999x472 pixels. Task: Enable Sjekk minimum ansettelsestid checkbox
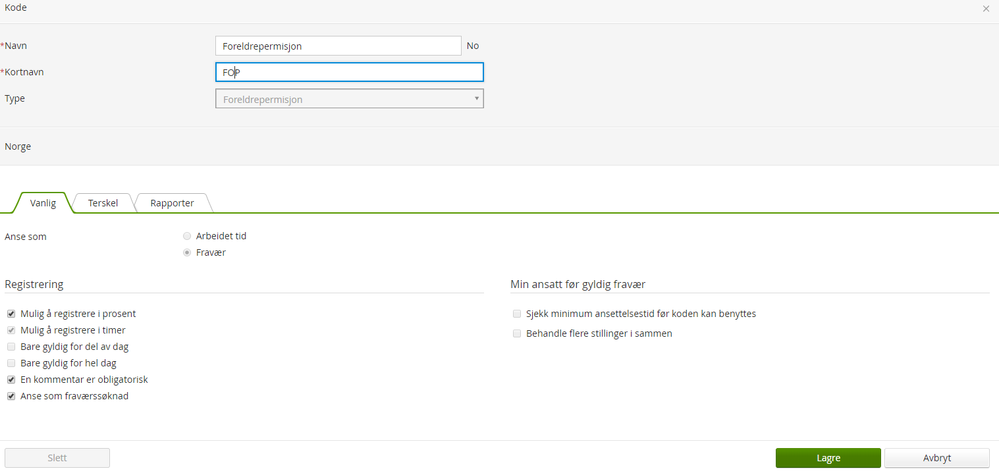[517, 314]
